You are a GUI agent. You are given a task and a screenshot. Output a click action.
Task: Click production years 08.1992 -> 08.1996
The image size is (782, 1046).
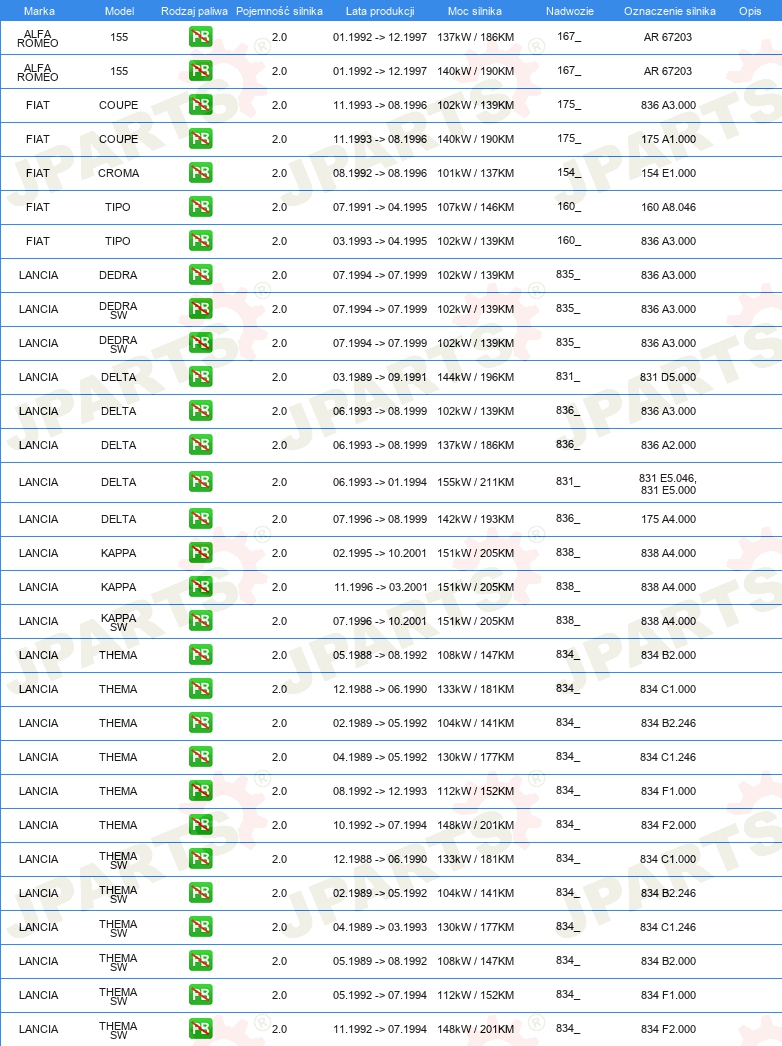point(380,173)
